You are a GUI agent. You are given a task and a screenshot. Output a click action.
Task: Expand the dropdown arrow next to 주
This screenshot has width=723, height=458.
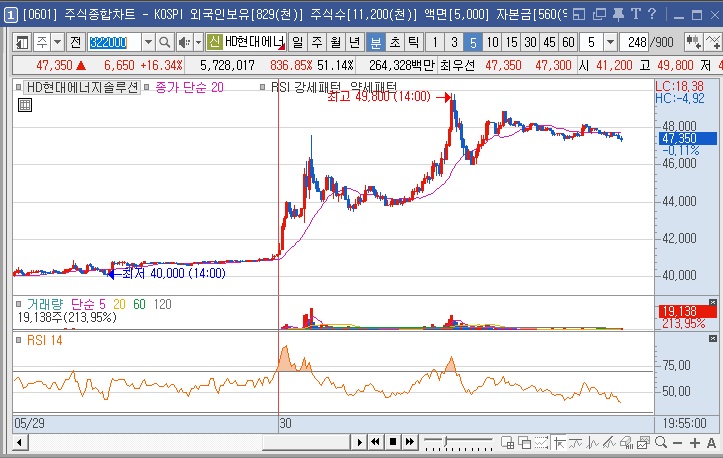(x=57, y=43)
